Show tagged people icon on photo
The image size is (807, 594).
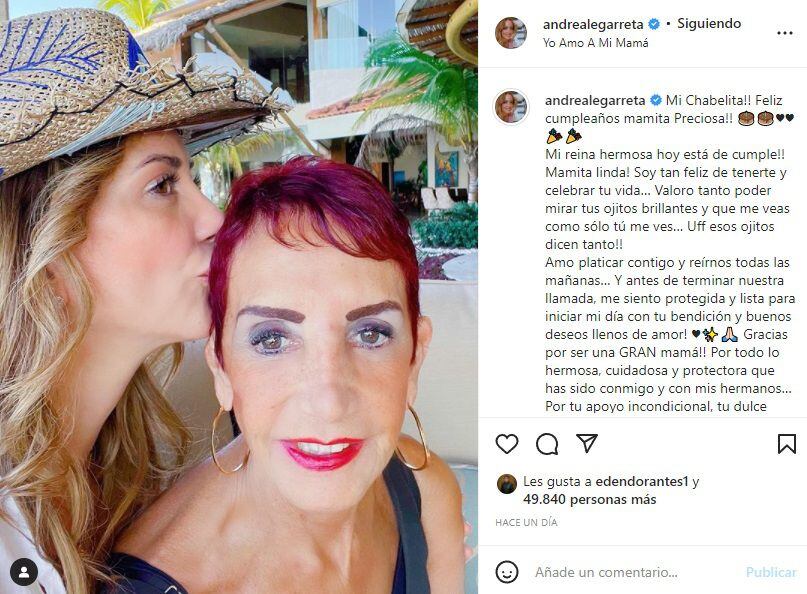pyautogui.click(x=24, y=572)
